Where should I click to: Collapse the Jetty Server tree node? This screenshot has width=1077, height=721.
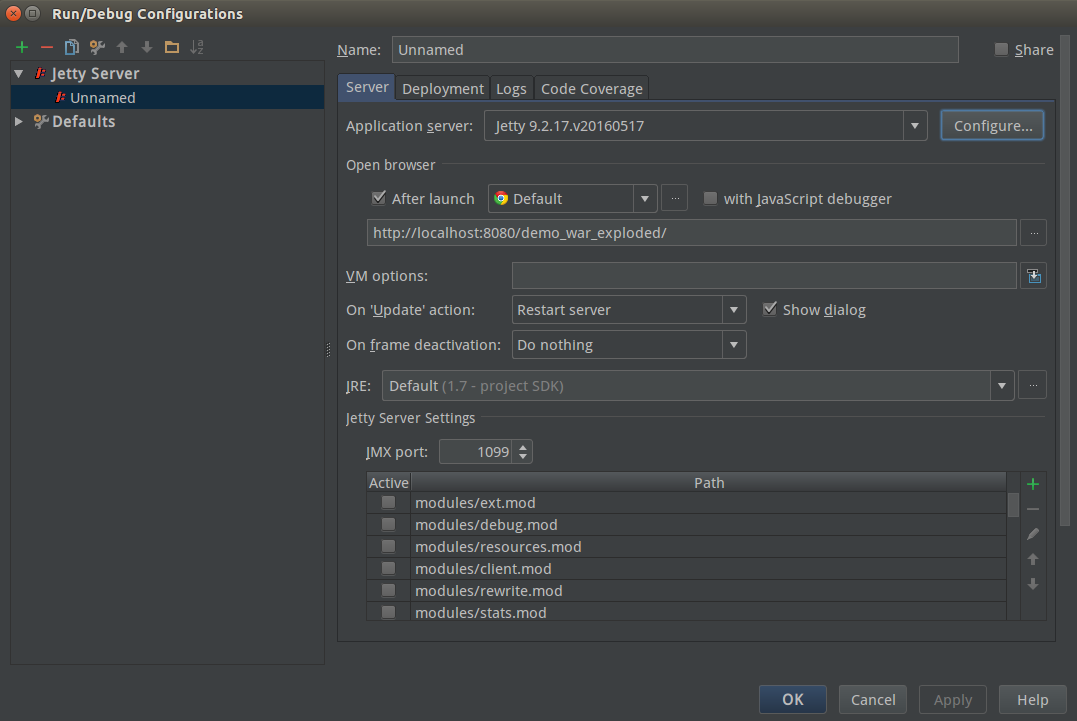pos(17,73)
